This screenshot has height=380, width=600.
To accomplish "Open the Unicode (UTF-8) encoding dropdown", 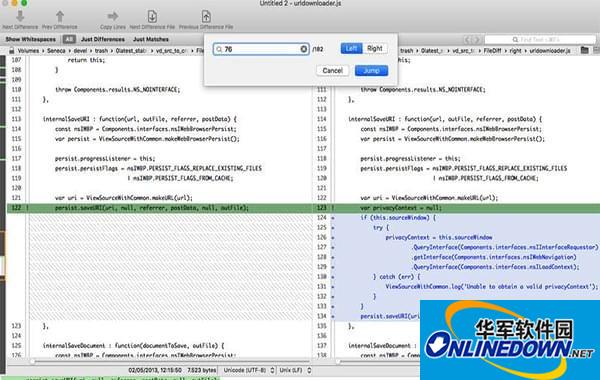I will click(x=249, y=370).
